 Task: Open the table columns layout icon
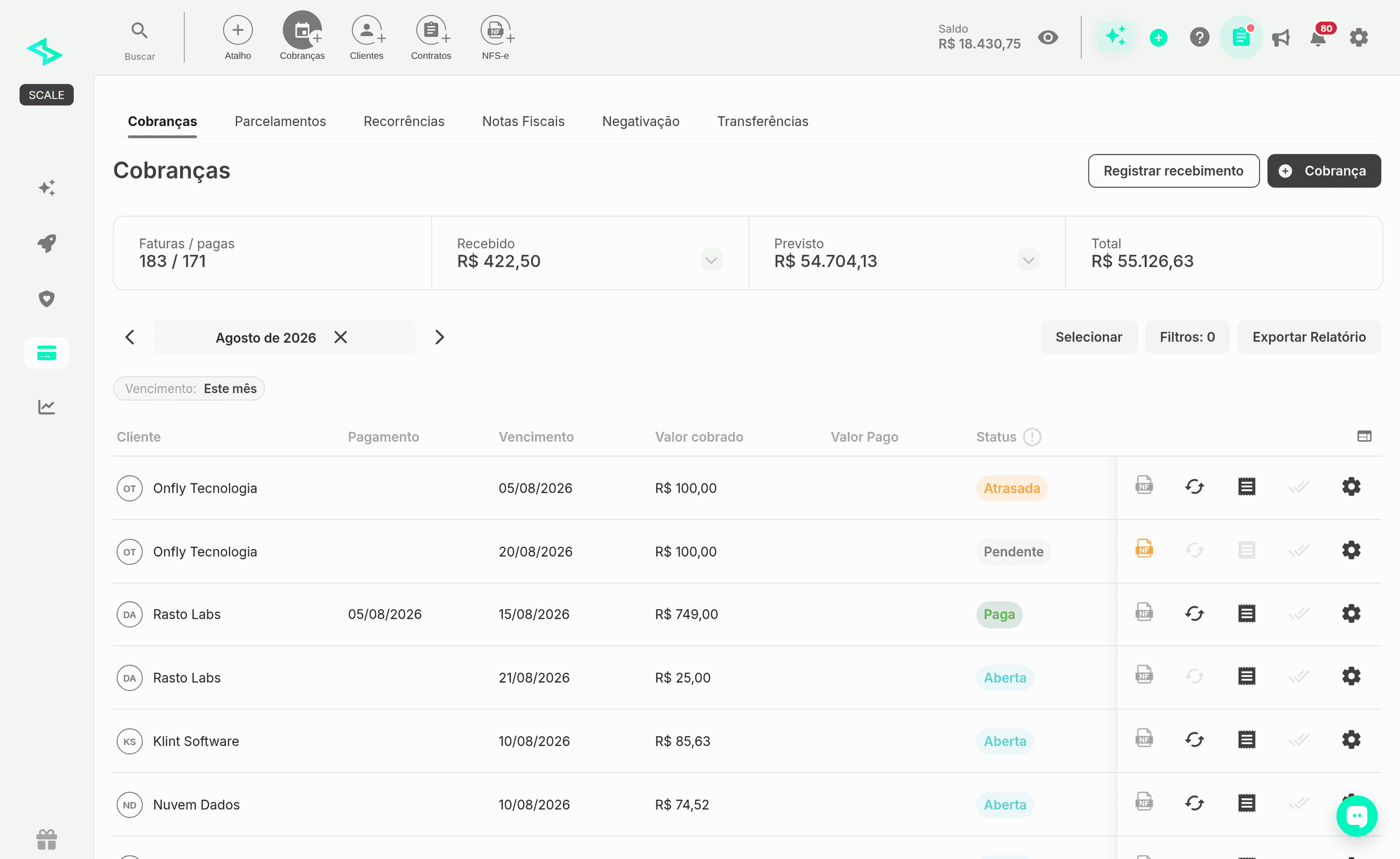(1364, 436)
